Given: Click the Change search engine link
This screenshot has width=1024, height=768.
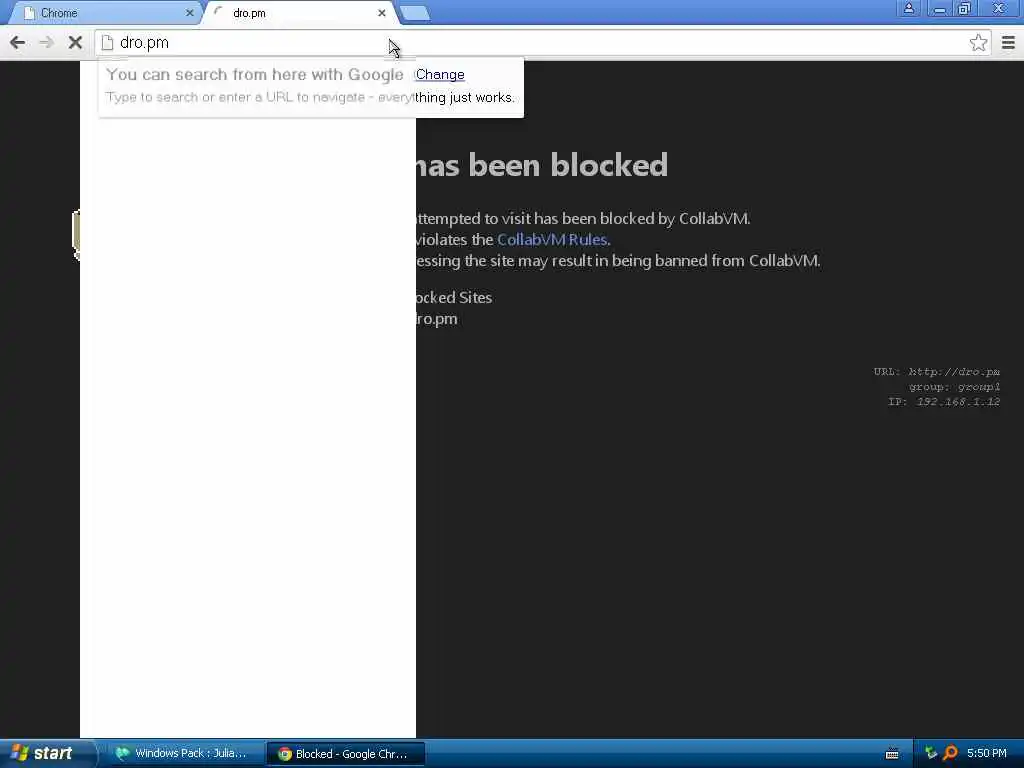Looking at the screenshot, I should (x=440, y=74).
